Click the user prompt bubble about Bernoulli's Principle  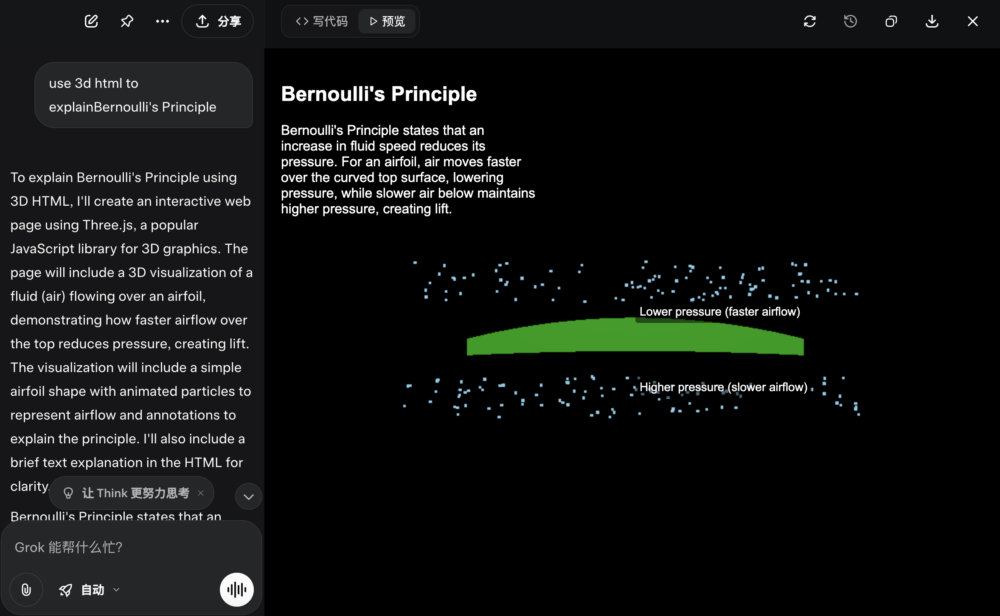point(143,95)
